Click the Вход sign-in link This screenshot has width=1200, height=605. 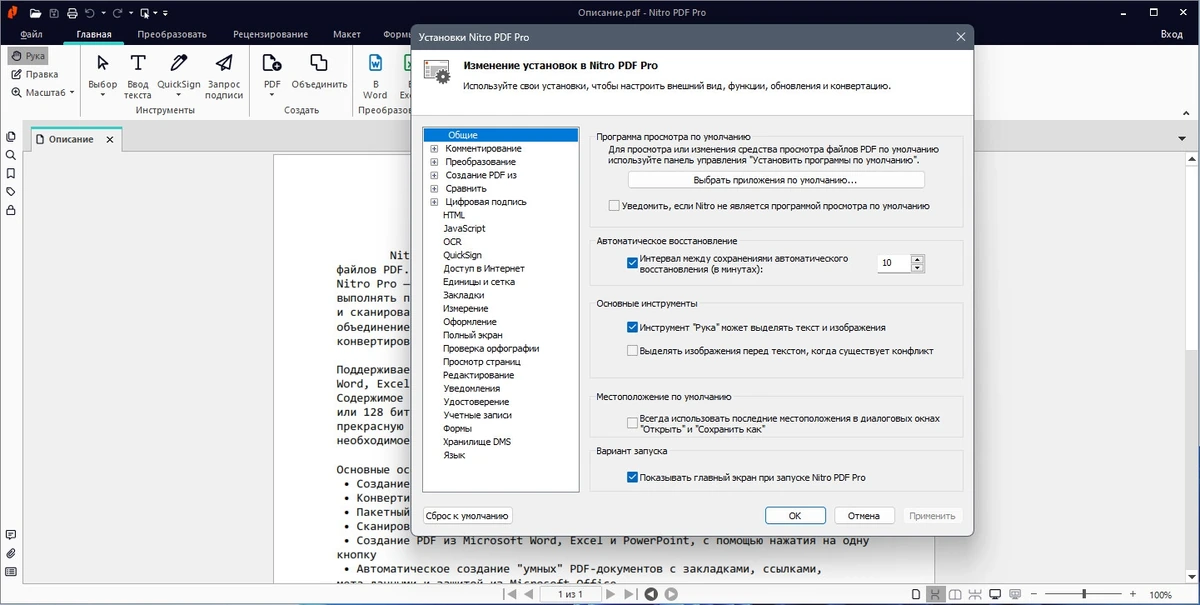(1171, 34)
